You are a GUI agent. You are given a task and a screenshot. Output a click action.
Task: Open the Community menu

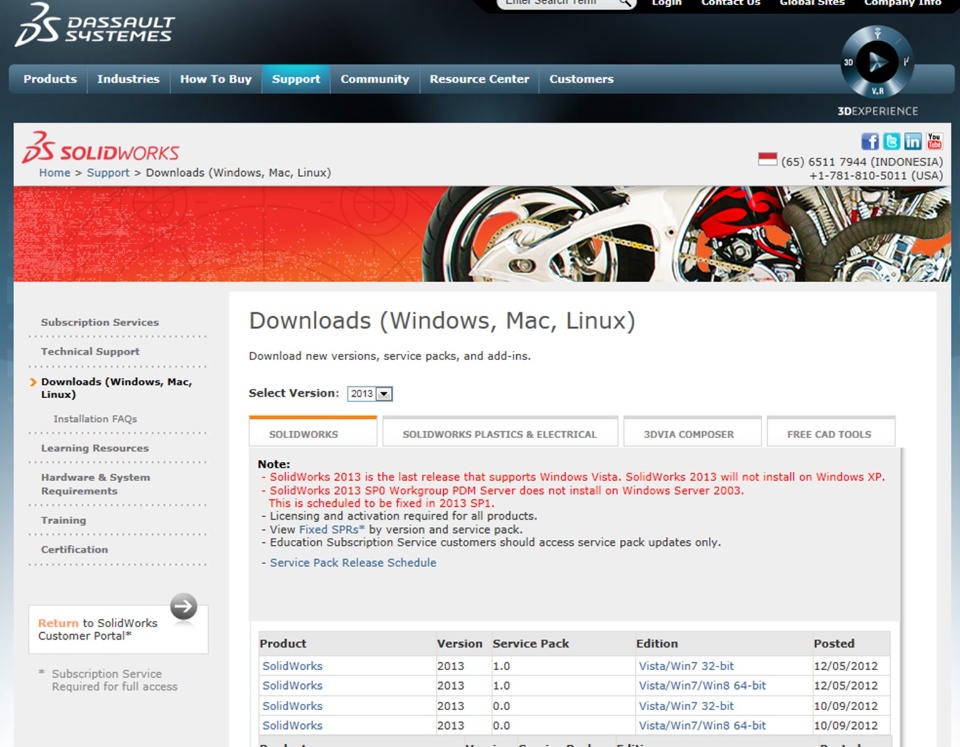click(x=375, y=79)
